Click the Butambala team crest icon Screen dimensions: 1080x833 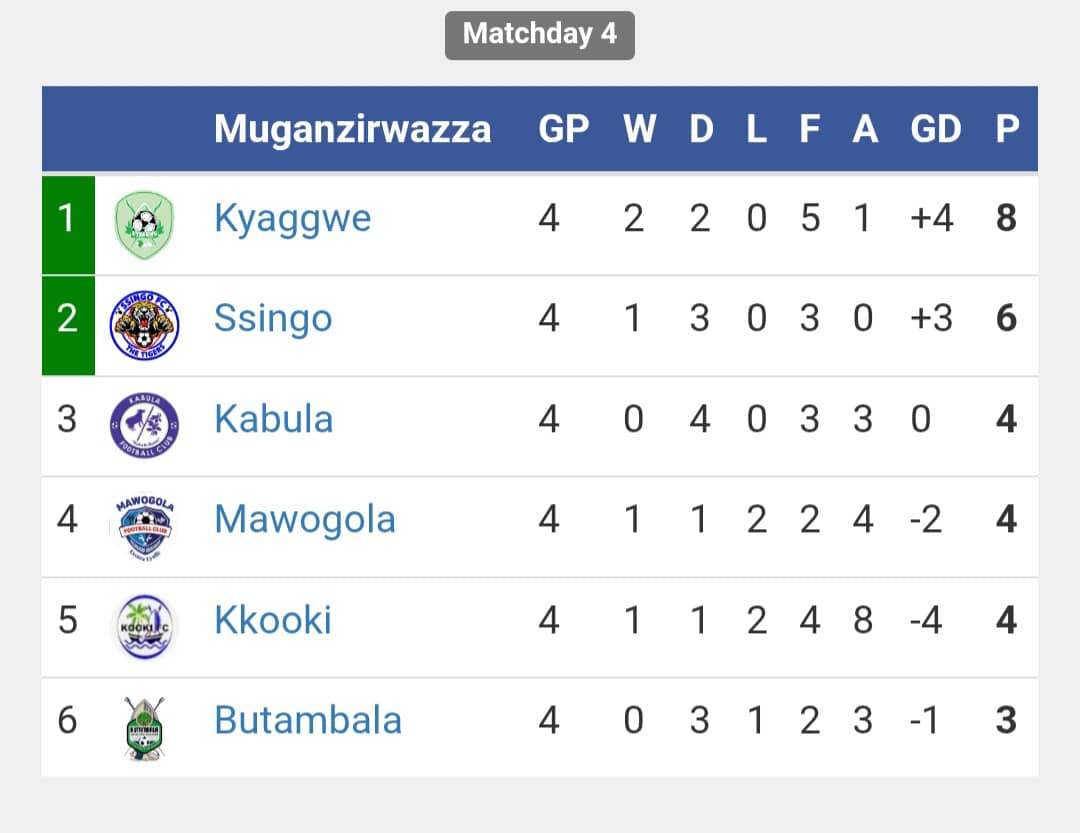pyautogui.click(x=144, y=727)
